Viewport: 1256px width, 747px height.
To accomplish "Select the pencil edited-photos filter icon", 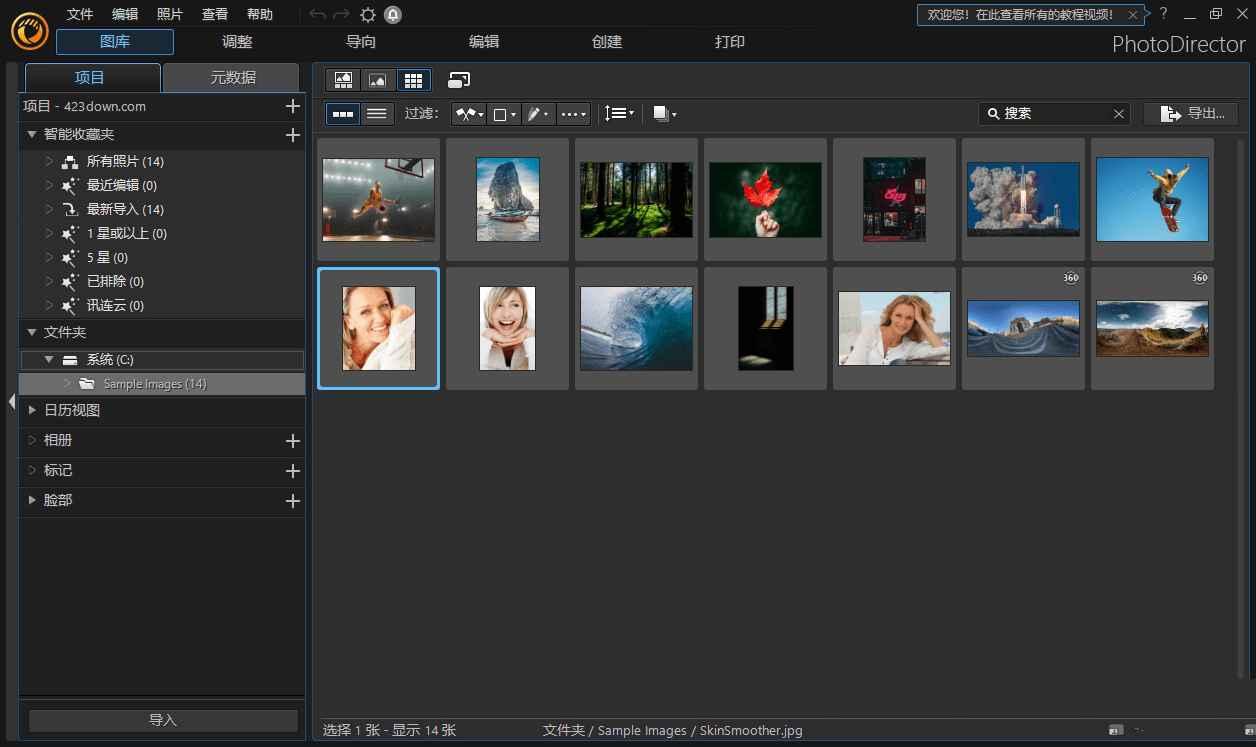I will [536, 113].
